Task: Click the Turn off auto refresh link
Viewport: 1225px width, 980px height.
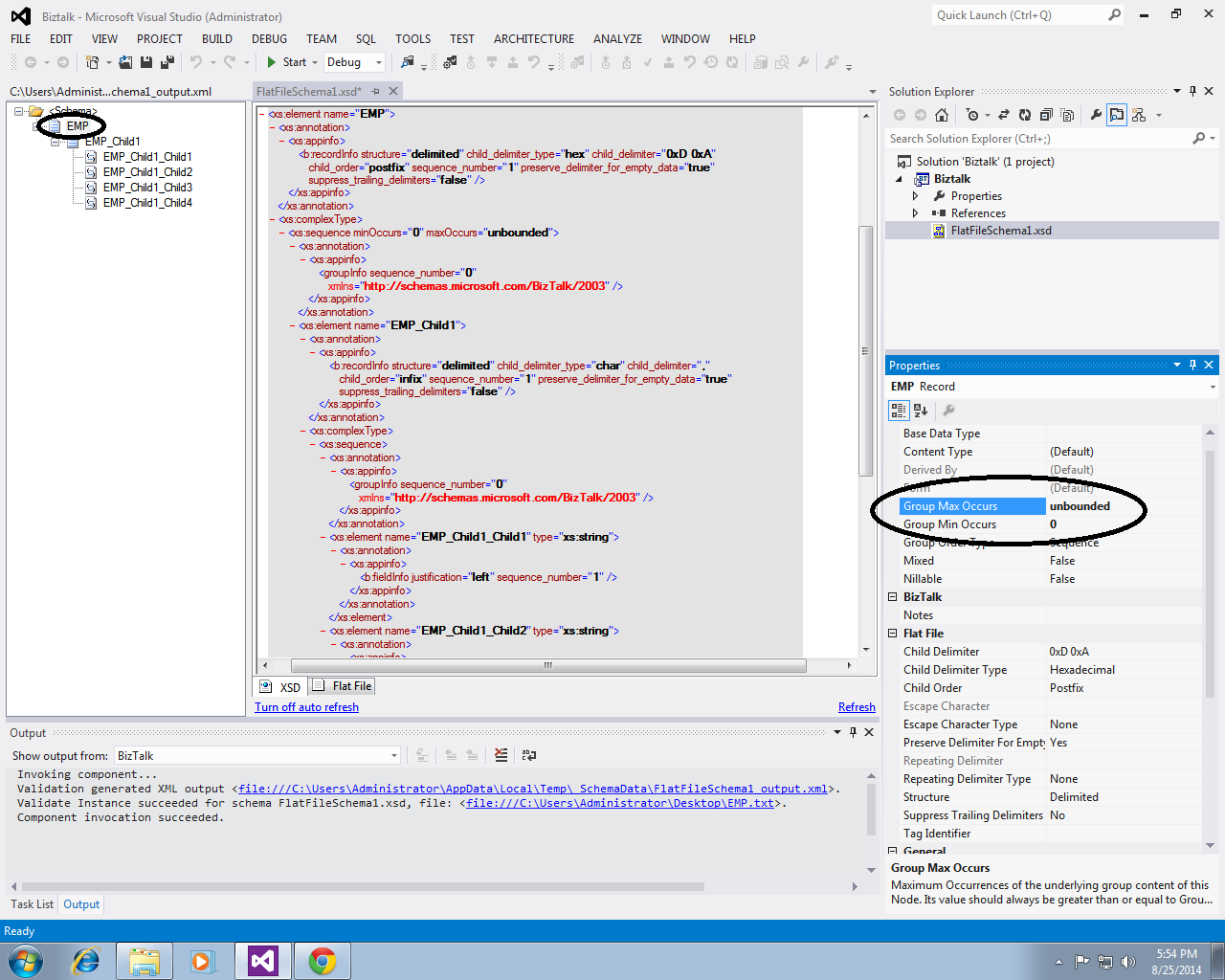Action: click(306, 706)
